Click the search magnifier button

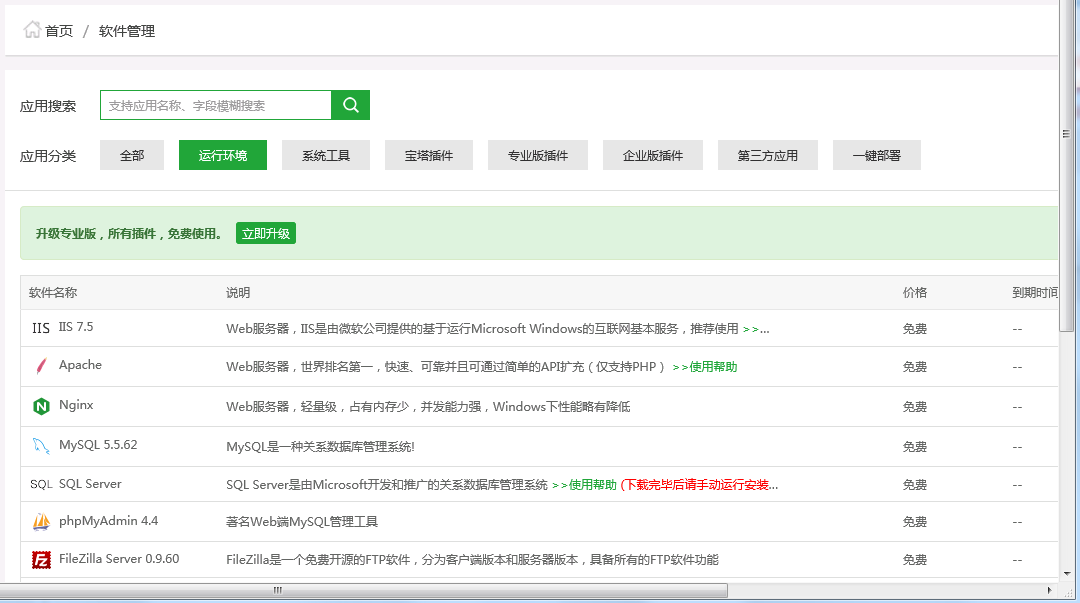pyautogui.click(x=351, y=105)
